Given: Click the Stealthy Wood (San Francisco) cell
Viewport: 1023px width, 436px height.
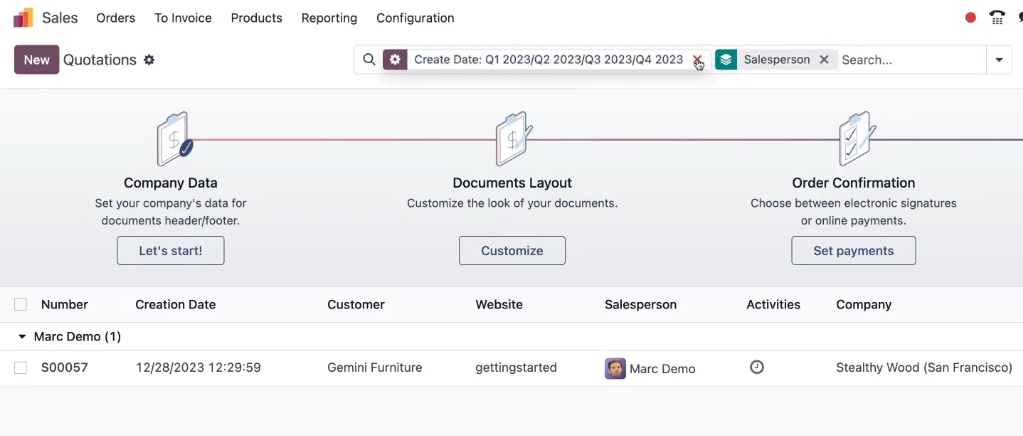Looking at the screenshot, I should [924, 368].
